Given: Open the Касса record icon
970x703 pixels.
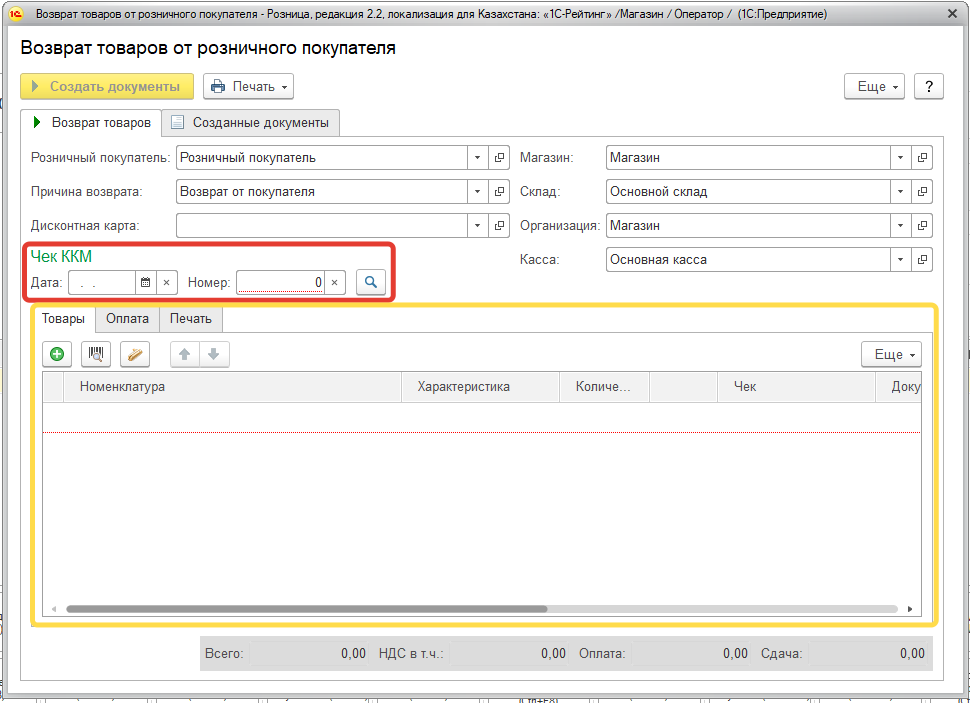Looking at the screenshot, I should point(922,260).
